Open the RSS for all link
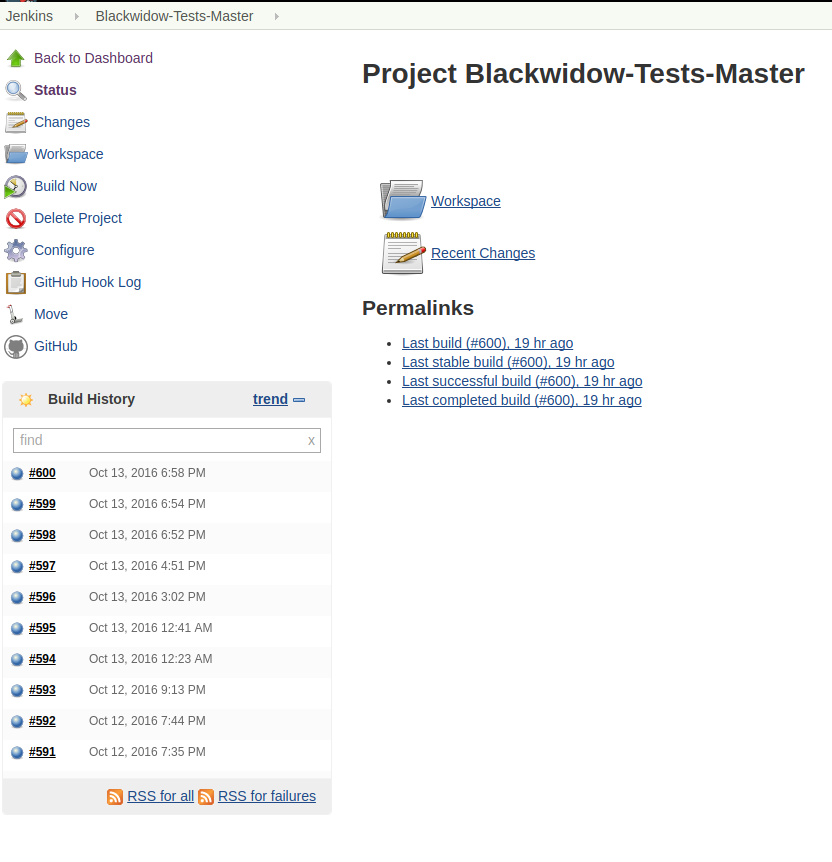Screen dimensions: 832x862 pos(161,796)
